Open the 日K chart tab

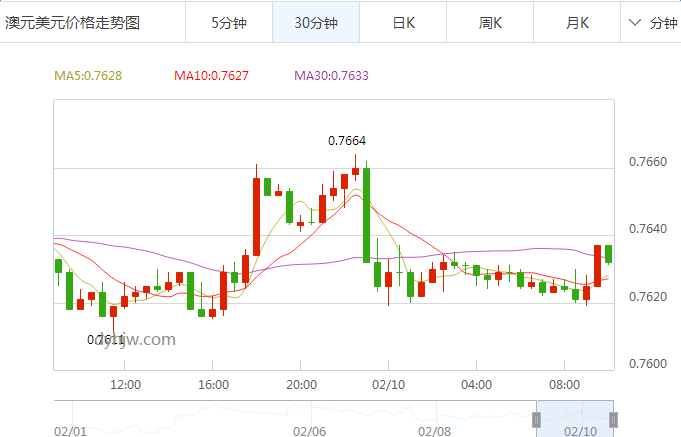(403, 23)
